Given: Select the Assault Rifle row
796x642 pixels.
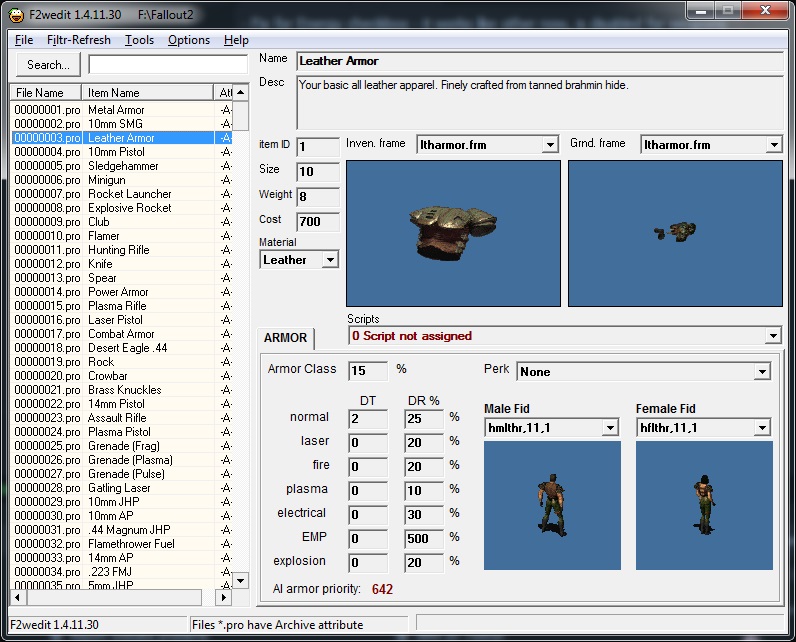Looking at the screenshot, I should point(122,418).
